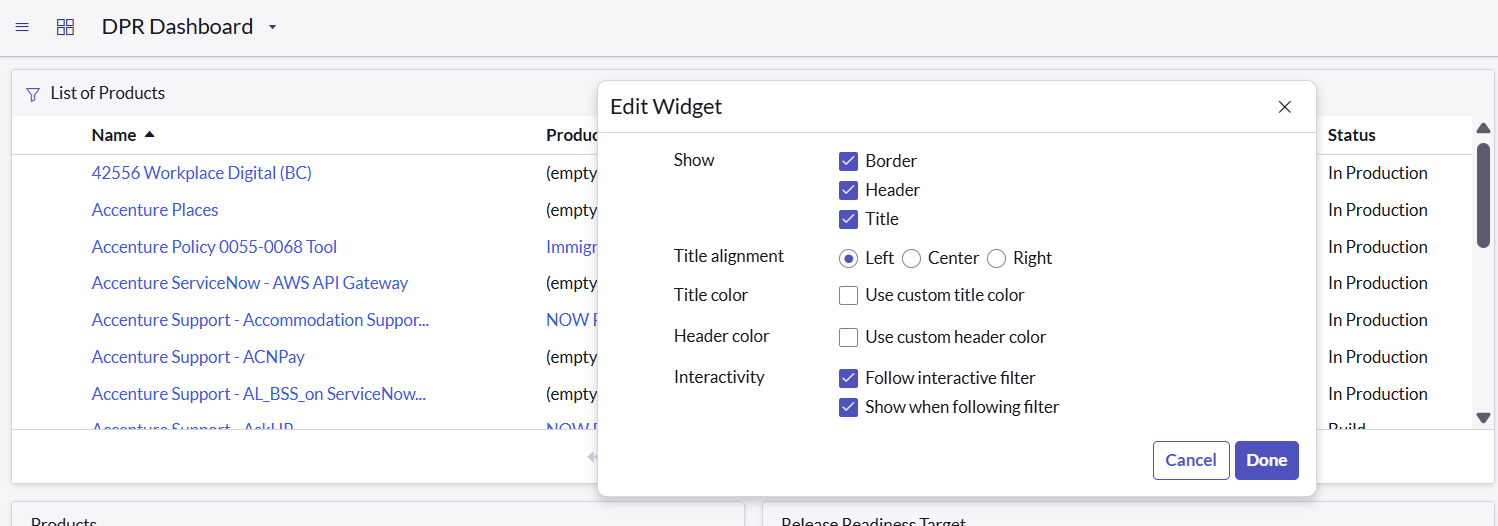1498x526 pixels.
Task: Click the Status column header
Action: [1352, 135]
